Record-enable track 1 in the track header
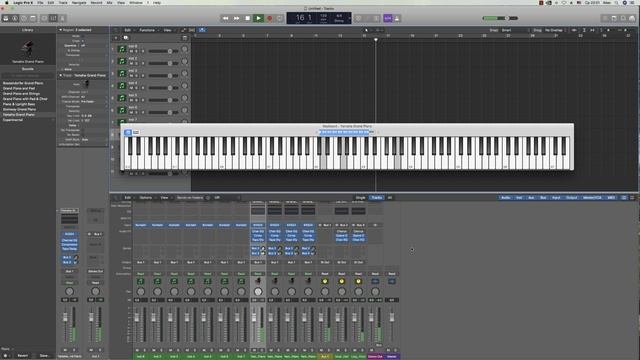The height and width of the screenshot is (360, 640). [142, 51]
